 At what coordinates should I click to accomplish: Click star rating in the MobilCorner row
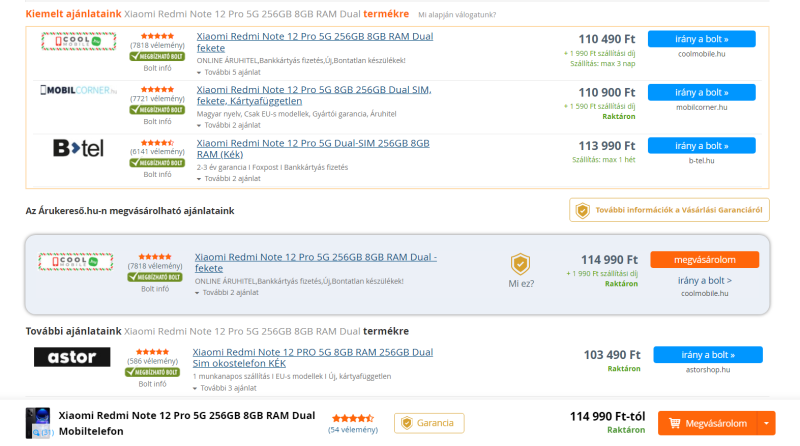click(x=157, y=89)
